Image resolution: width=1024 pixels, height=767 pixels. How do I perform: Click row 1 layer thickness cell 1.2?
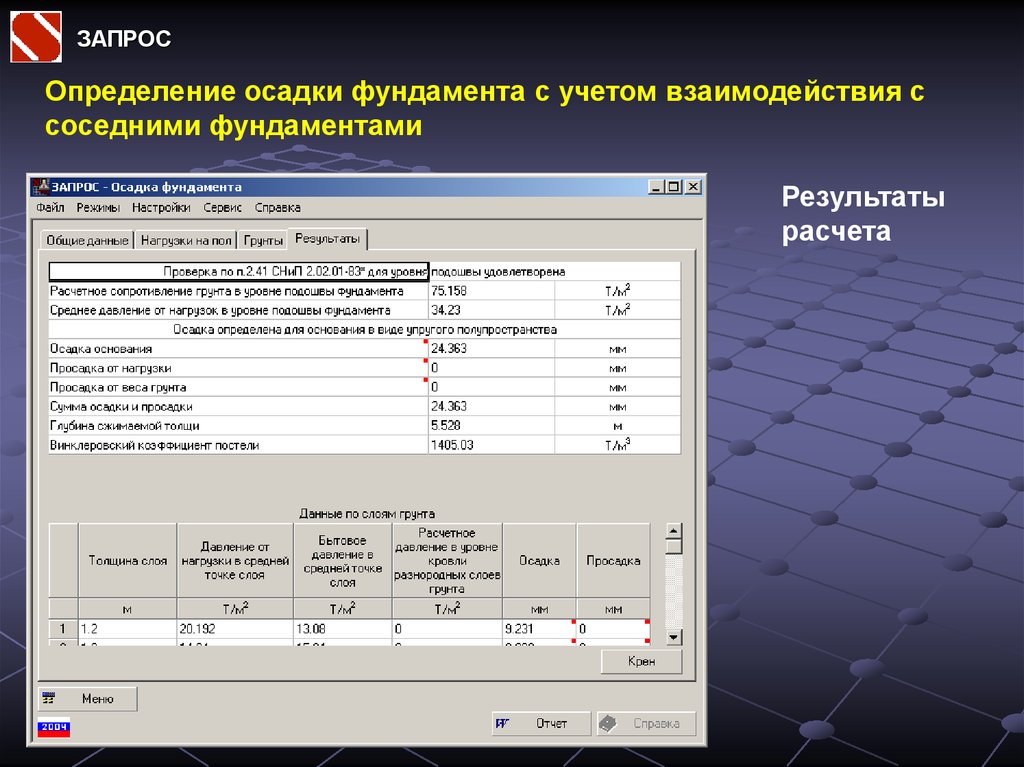coord(127,628)
